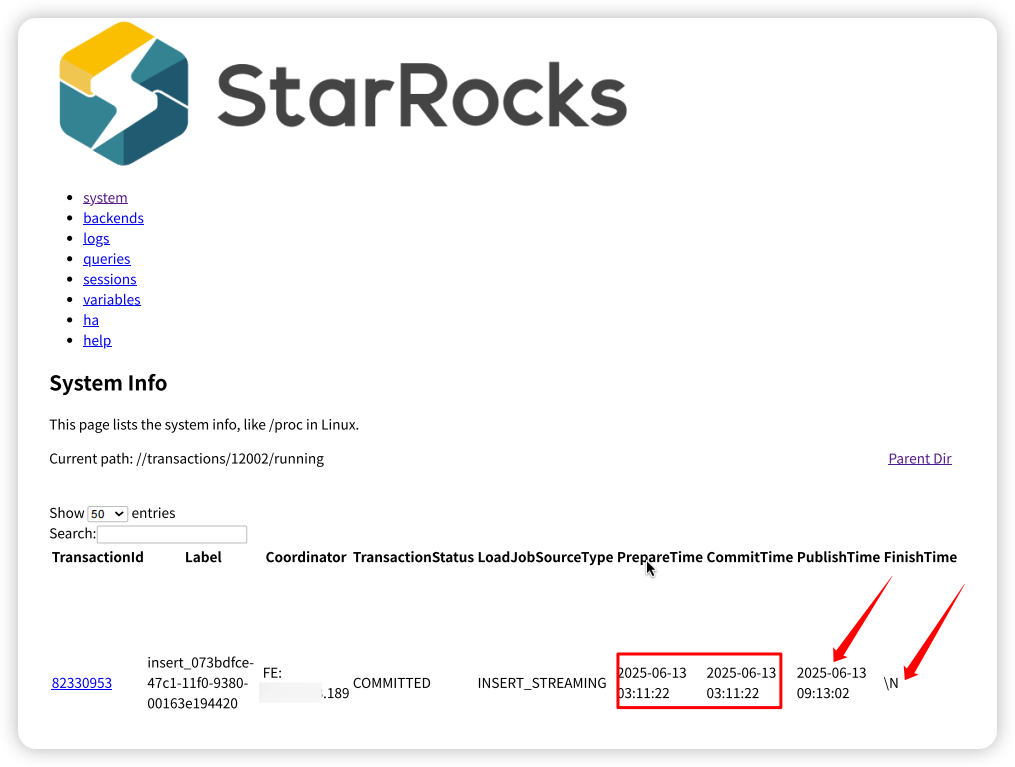Image resolution: width=1015 pixels, height=767 pixels.
Task: Sort by LoadJobSourceType column header
Action: click(x=545, y=557)
